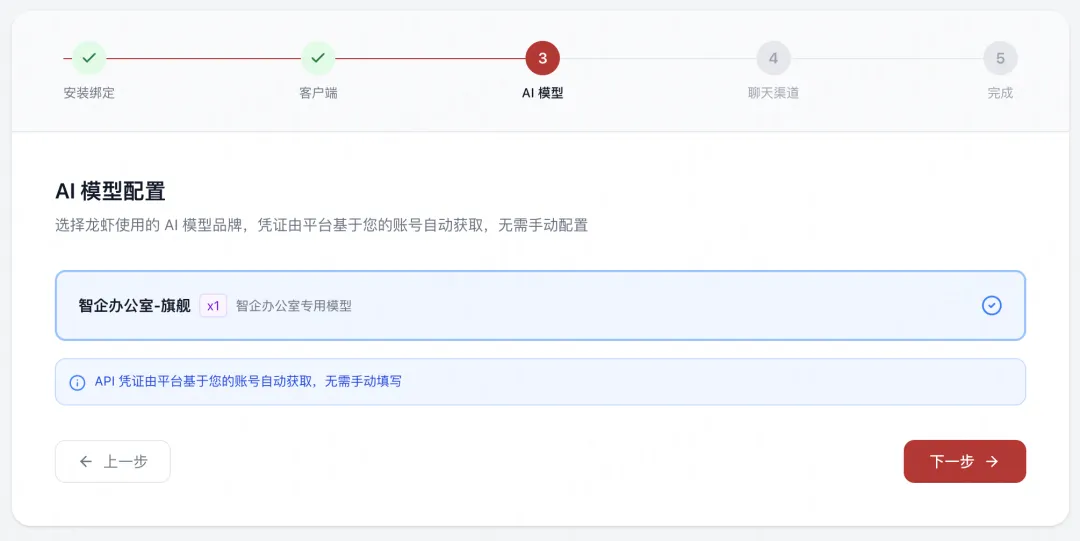Click the grey step 4 circle
Viewport: 1080px width, 541px height.
[x=773, y=58]
